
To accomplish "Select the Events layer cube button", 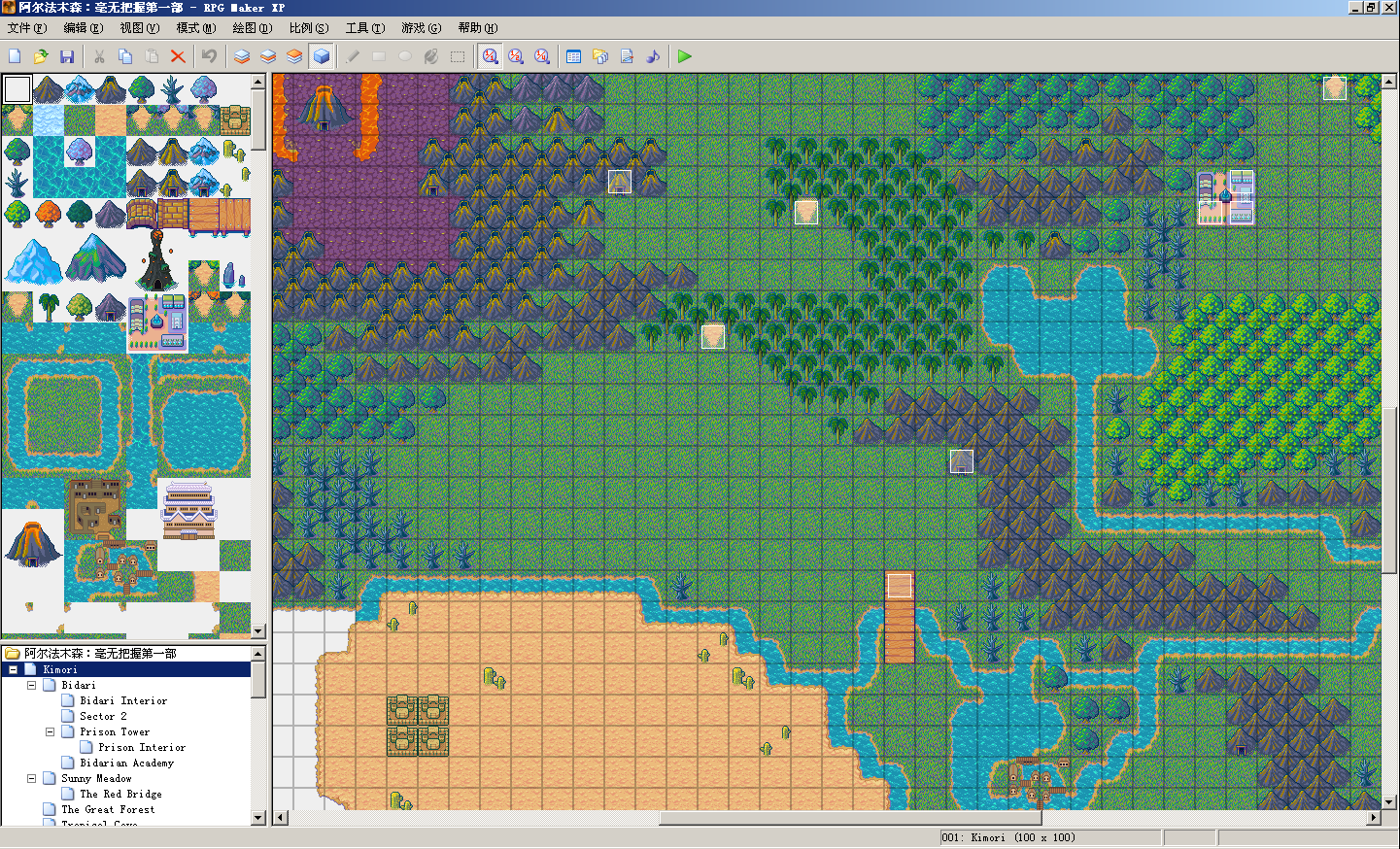I will 322,56.
